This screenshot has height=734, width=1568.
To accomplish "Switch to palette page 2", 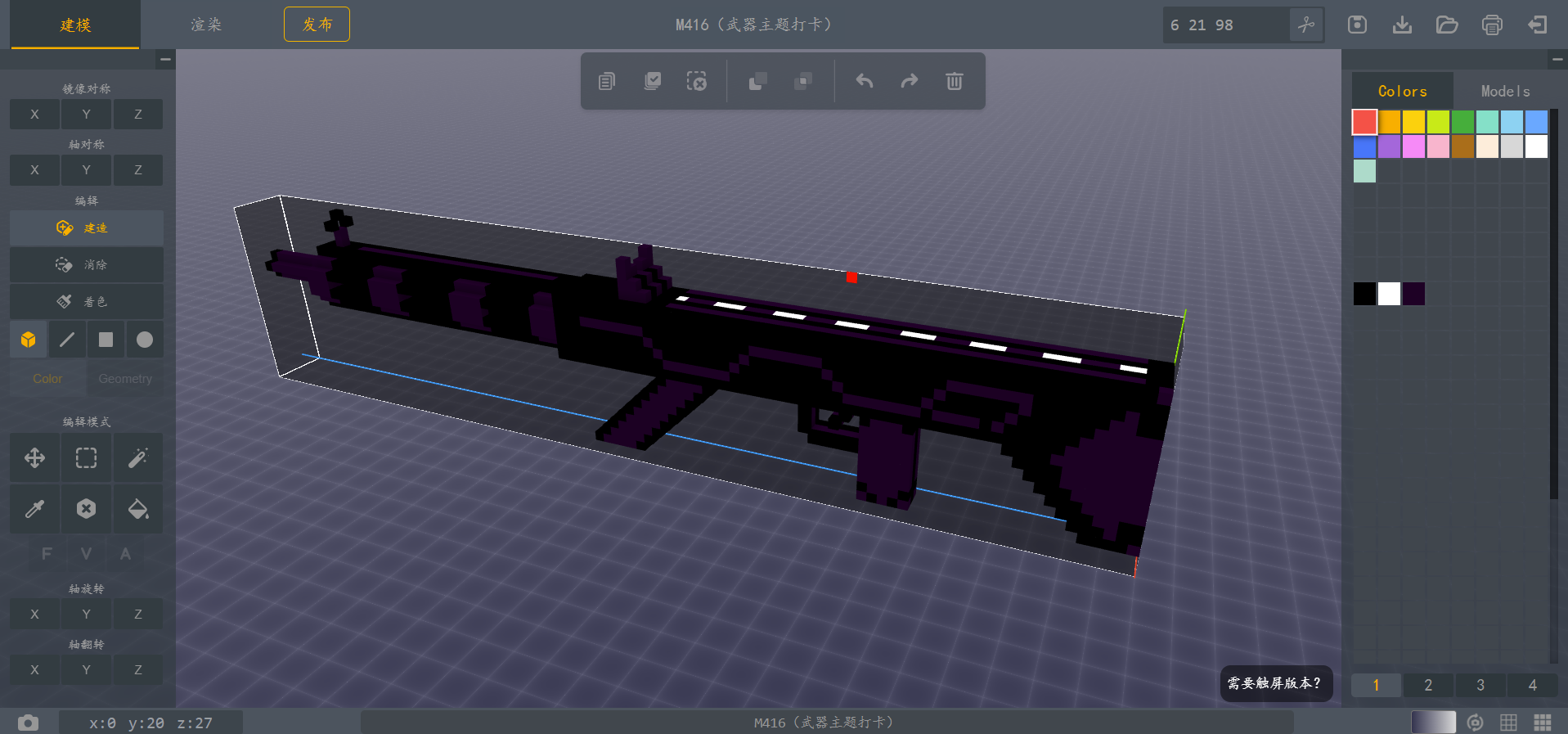I will tap(1428, 685).
